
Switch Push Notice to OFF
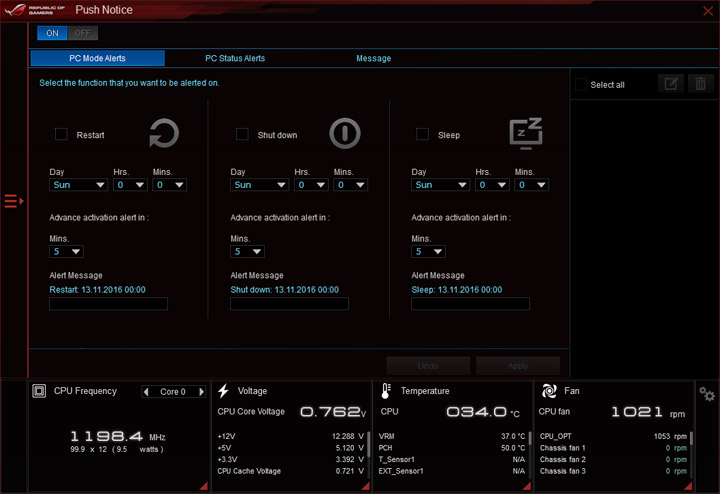[82, 33]
